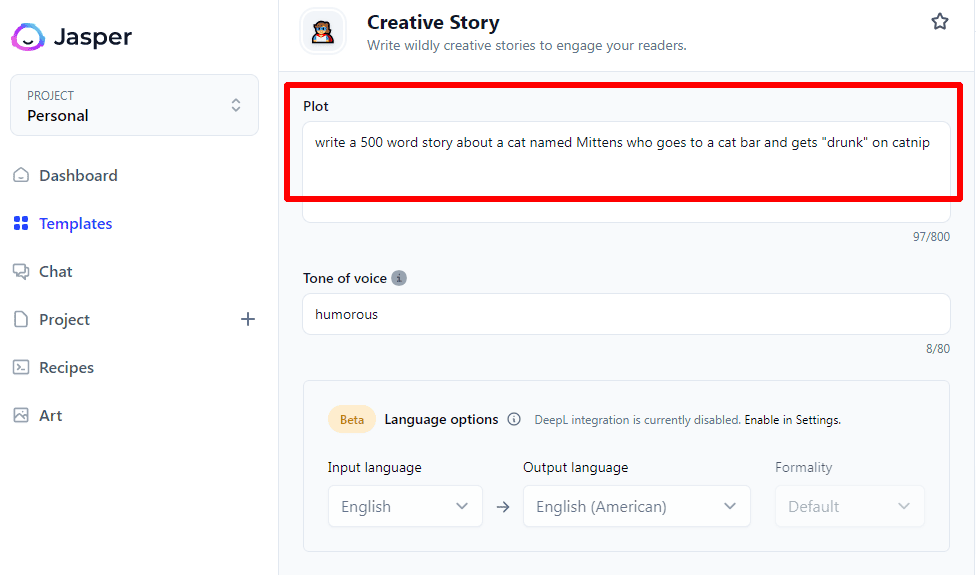This screenshot has height=575, width=976.
Task: Click the Jasper logo icon
Action: click(28, 38)
